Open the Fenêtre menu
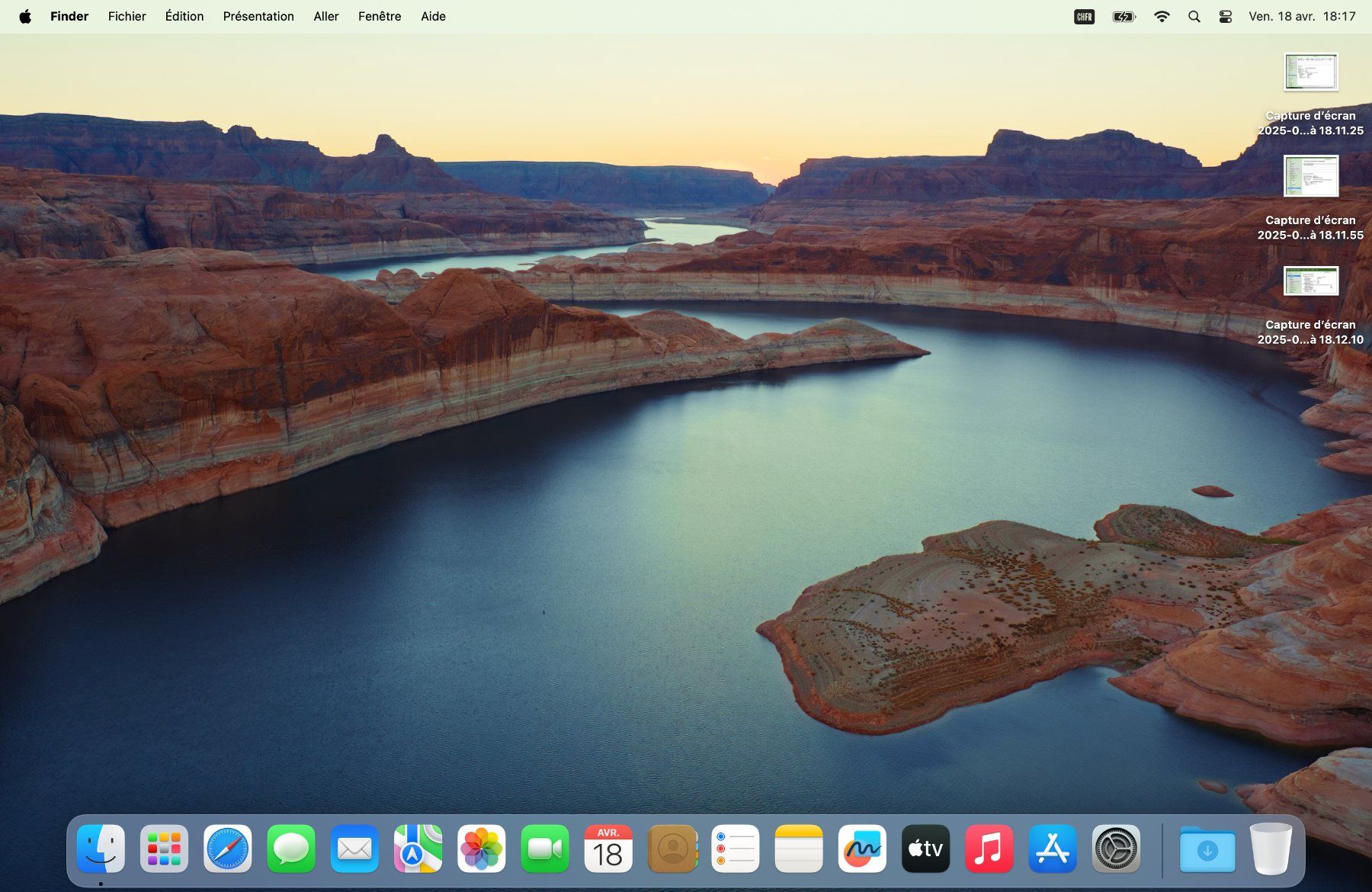Image resolution: width=1372 pixels, height=892 pixels. (380, 16)
